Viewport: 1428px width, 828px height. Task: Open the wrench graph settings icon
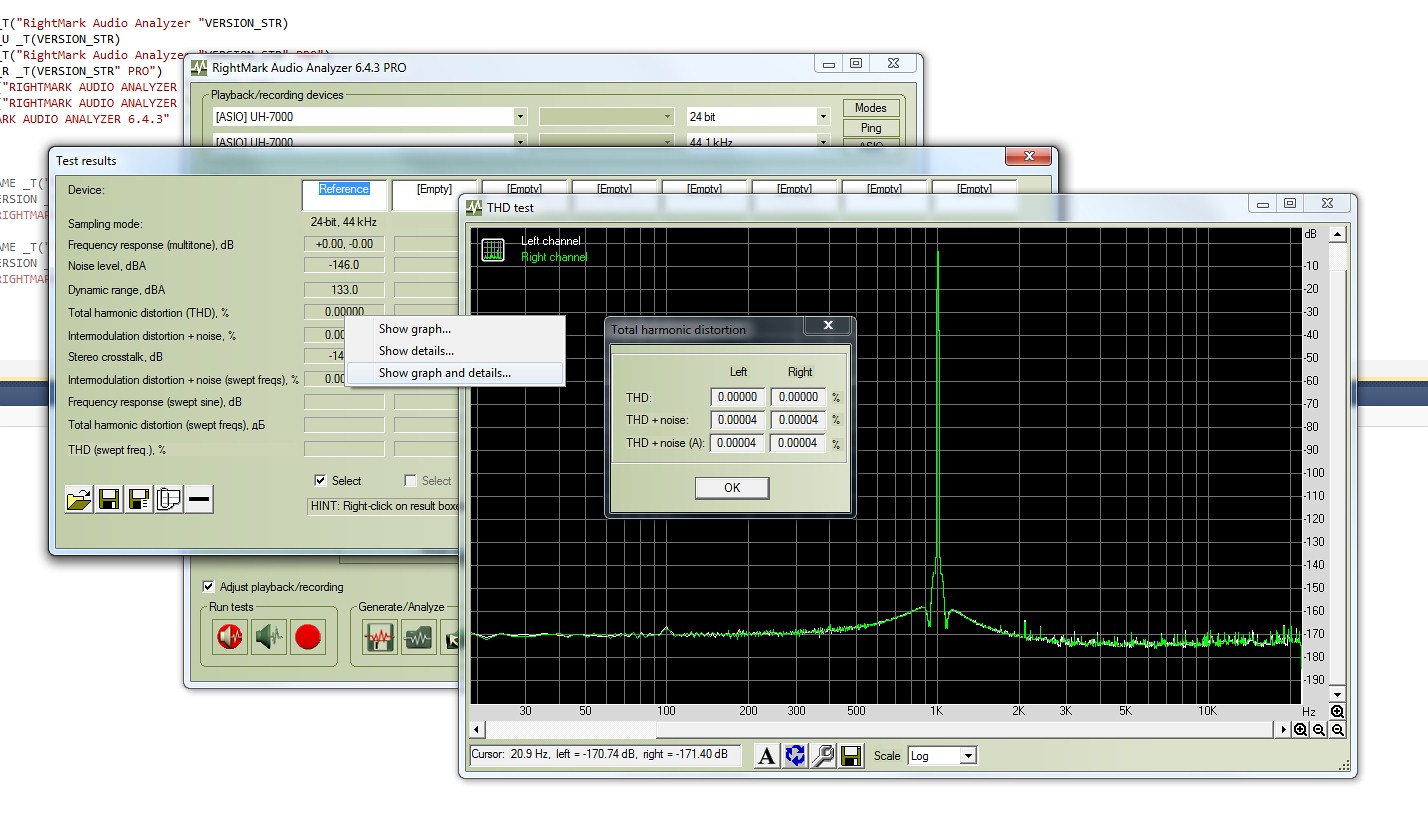[x=823, y=756]
